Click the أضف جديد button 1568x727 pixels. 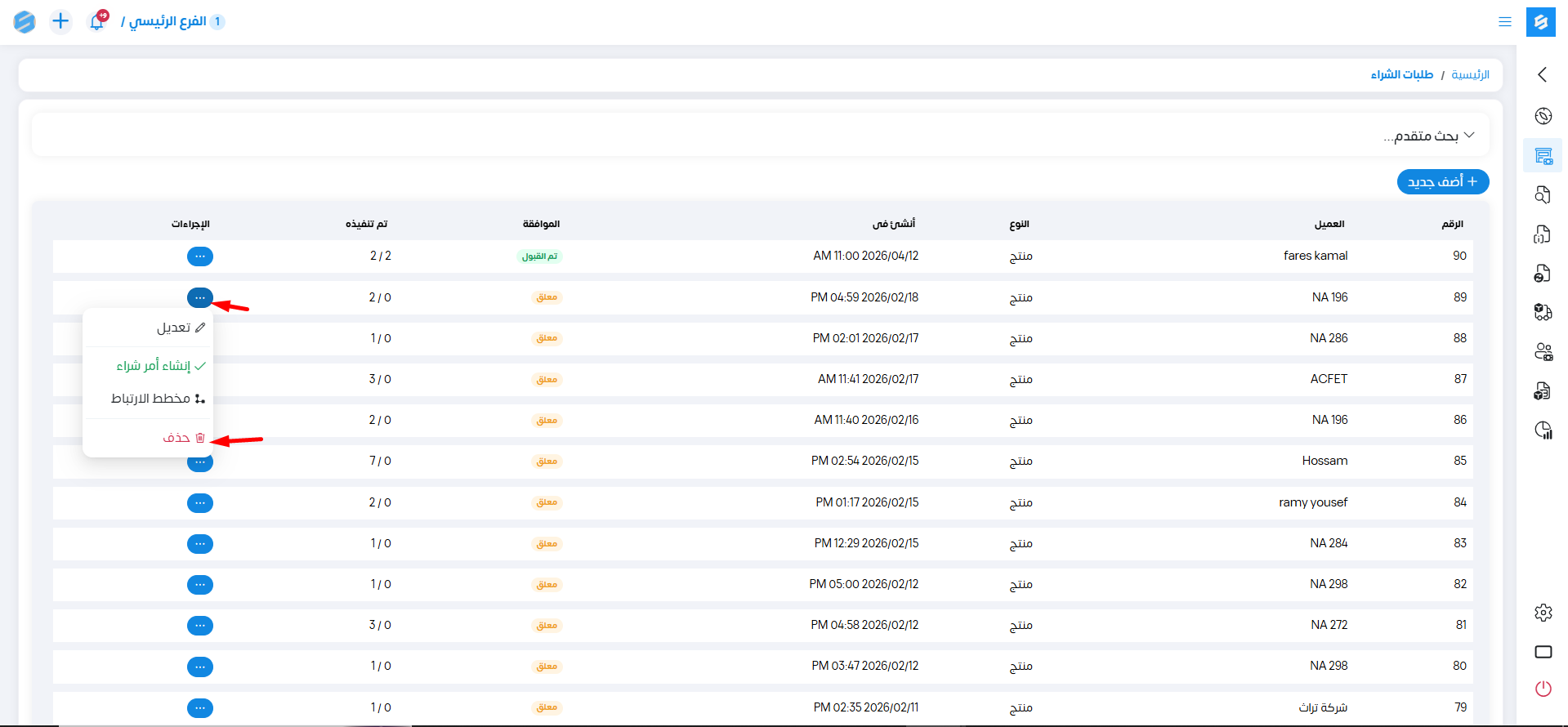pos(1442,181)
